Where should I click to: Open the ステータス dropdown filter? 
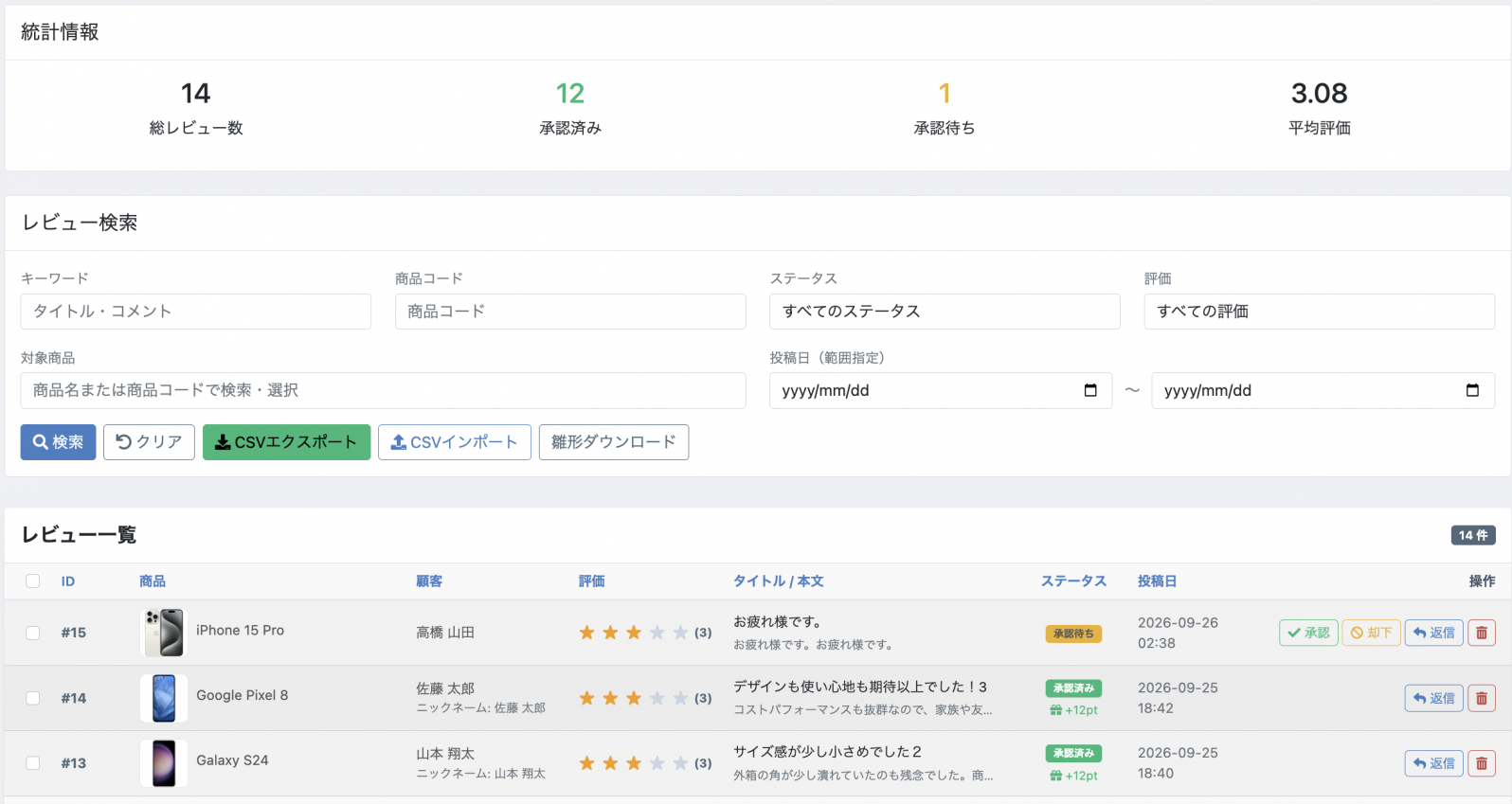pyautogui.click(x=945, y=312)
